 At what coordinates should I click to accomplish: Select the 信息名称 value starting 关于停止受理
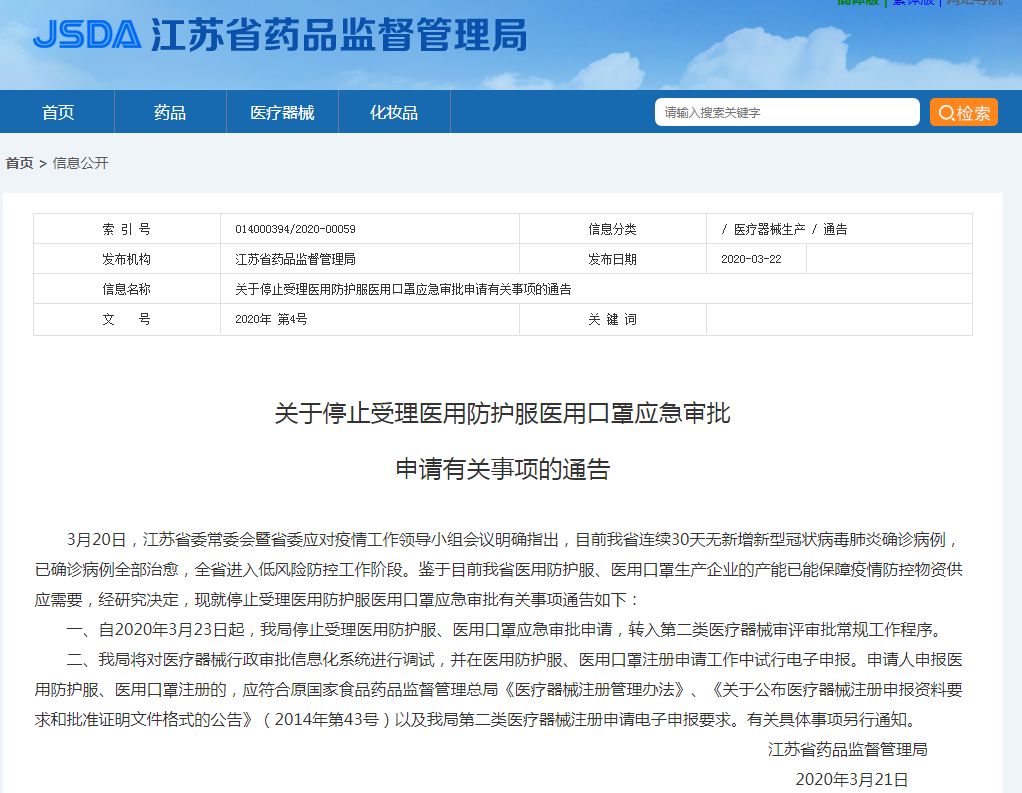click(403, 289)
